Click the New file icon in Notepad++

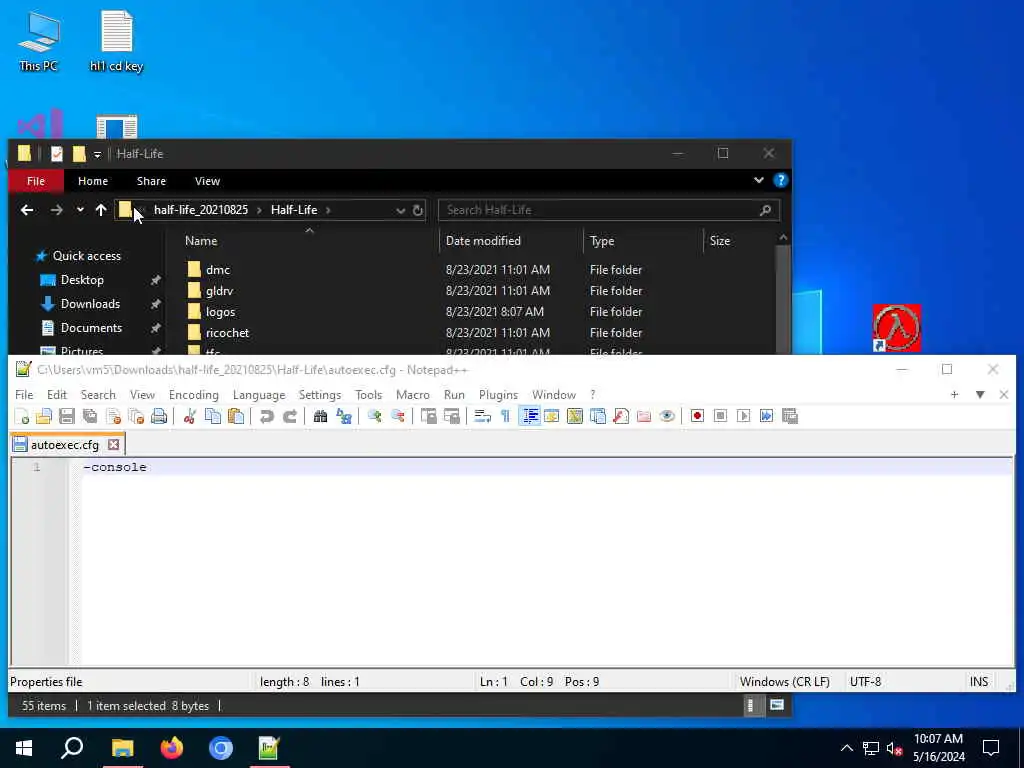pyautogui.click(x=21, y=416)
